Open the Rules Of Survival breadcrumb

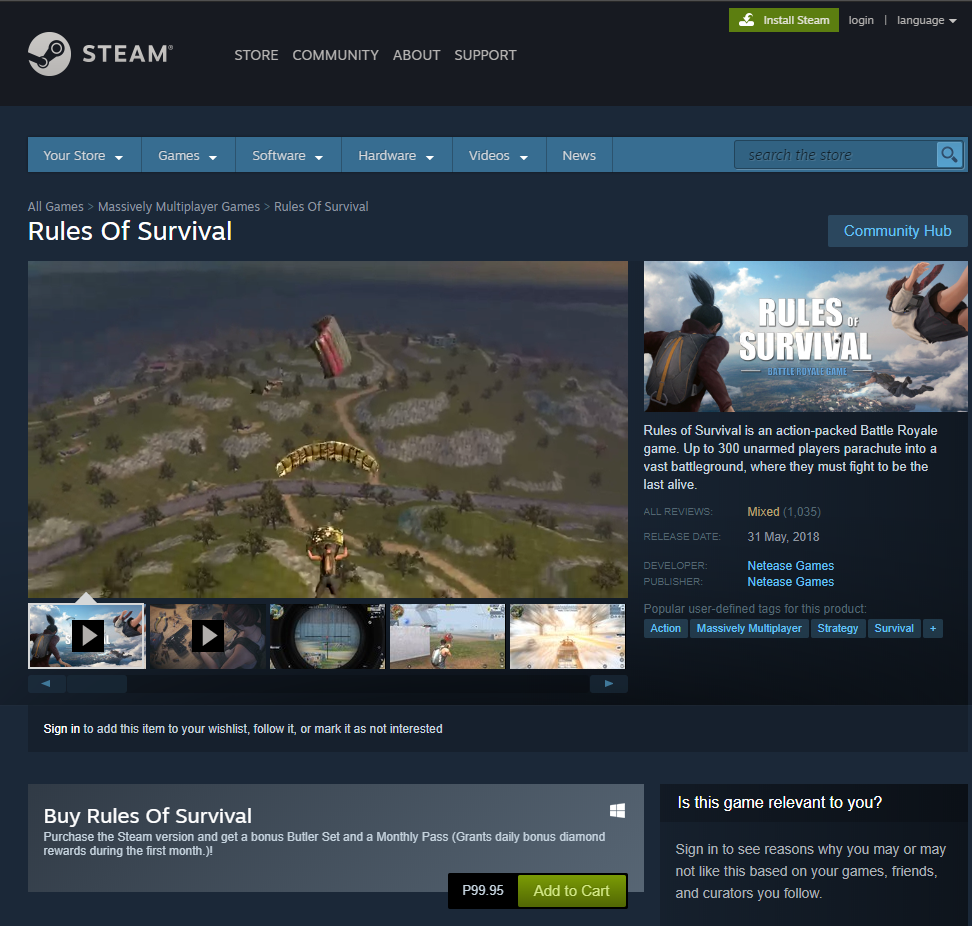coord(321,206)
